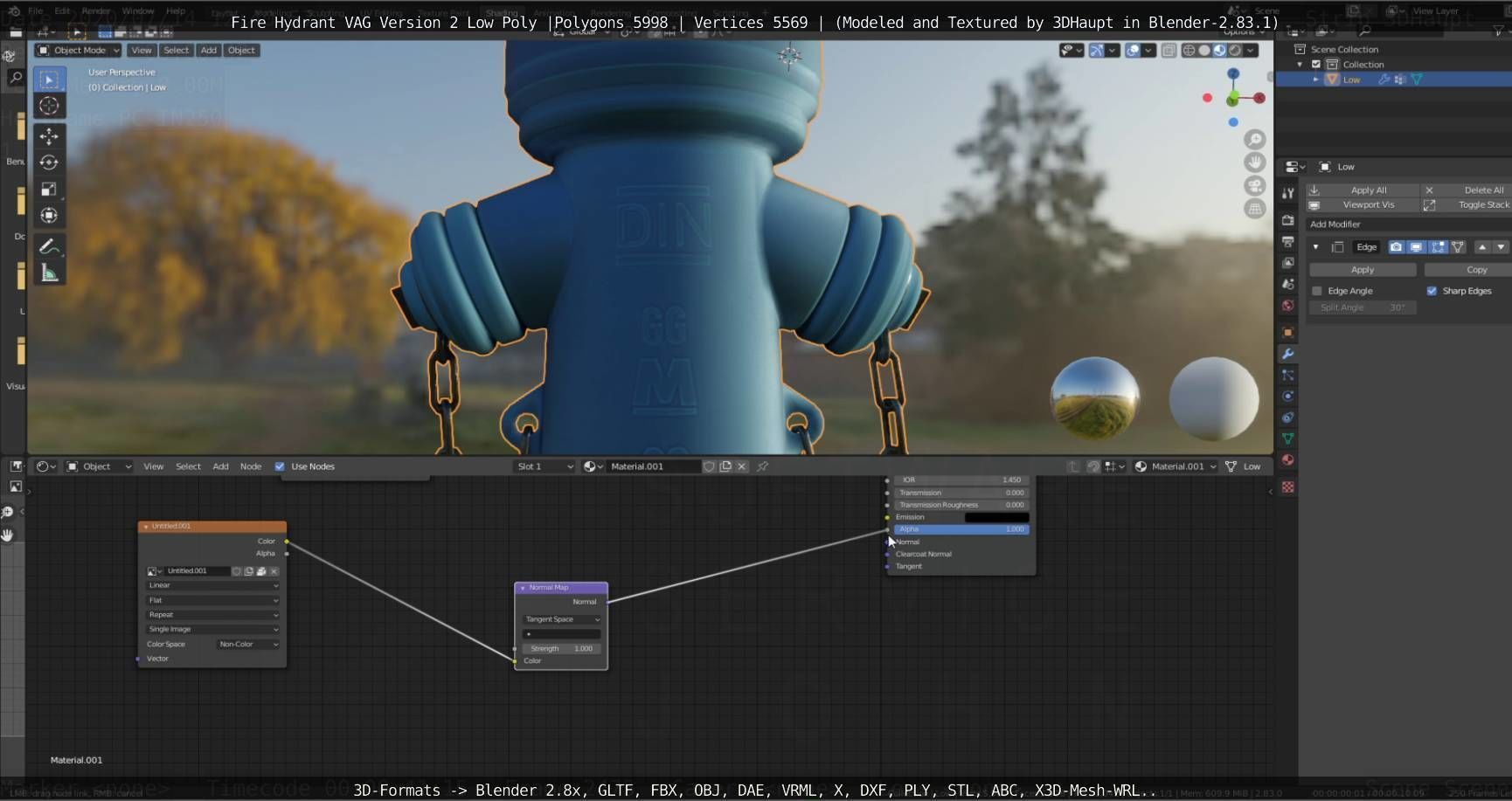Toggle camera view with the camera gizmo
The width and height of the screenshot is (1512, 801).
[1255, 186]
